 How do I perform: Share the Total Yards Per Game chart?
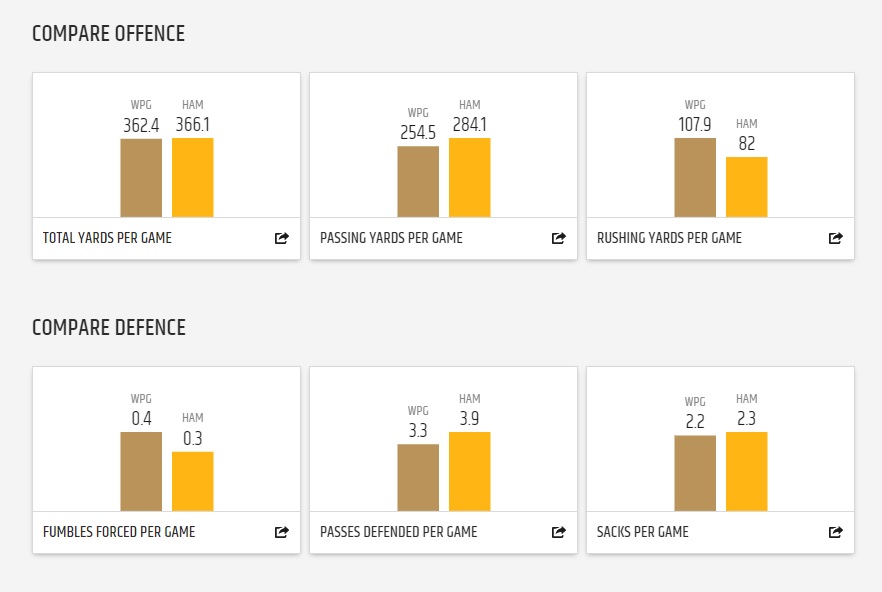(282, 238)
